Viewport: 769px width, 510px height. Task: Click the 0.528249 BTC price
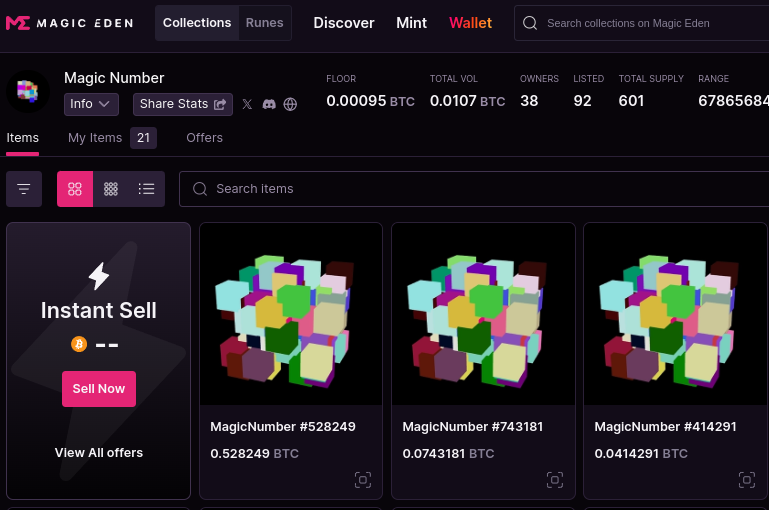(x=255, y=454)
